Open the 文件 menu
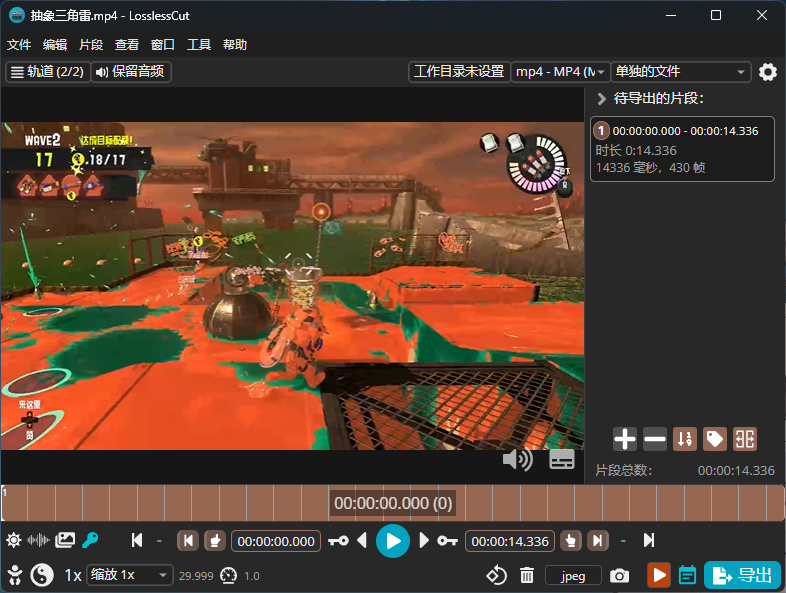This screenshot has width=786, height=593. click(x=19, y=45)
